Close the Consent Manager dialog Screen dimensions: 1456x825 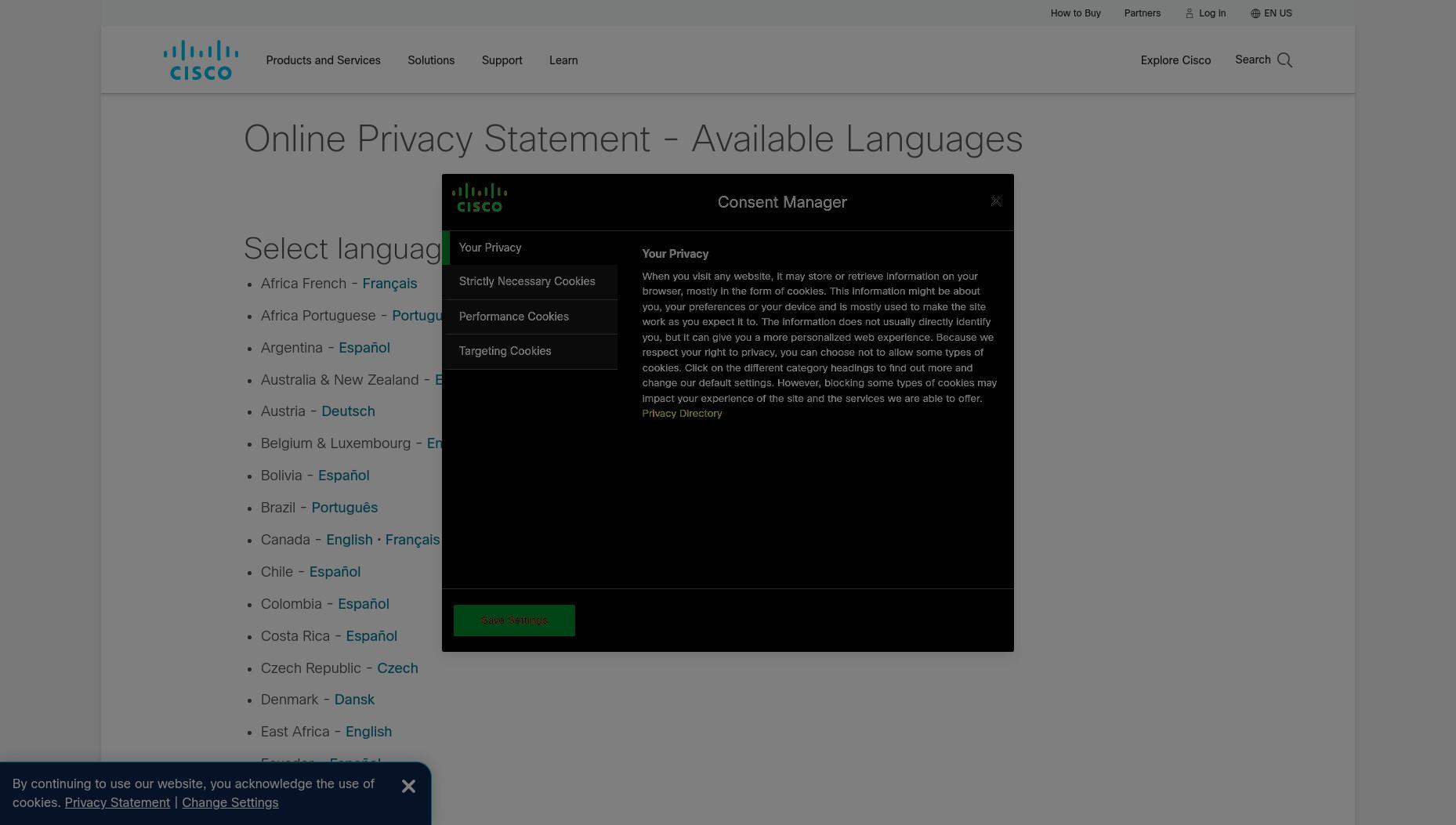996,201
